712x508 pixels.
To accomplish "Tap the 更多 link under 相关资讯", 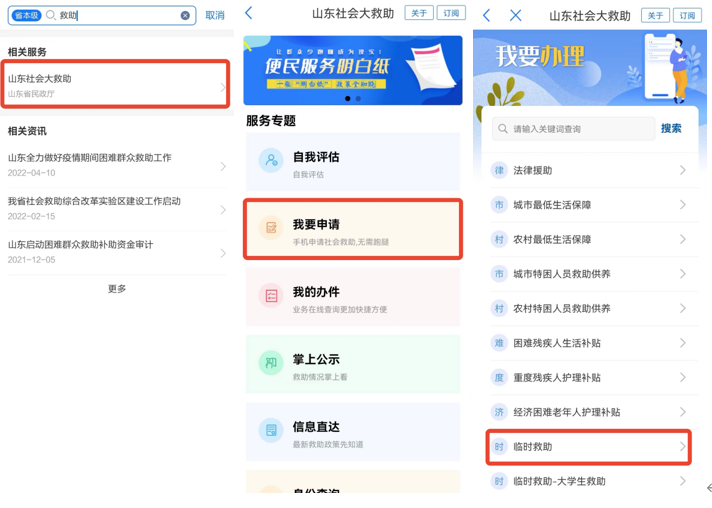I will (117, 289).
